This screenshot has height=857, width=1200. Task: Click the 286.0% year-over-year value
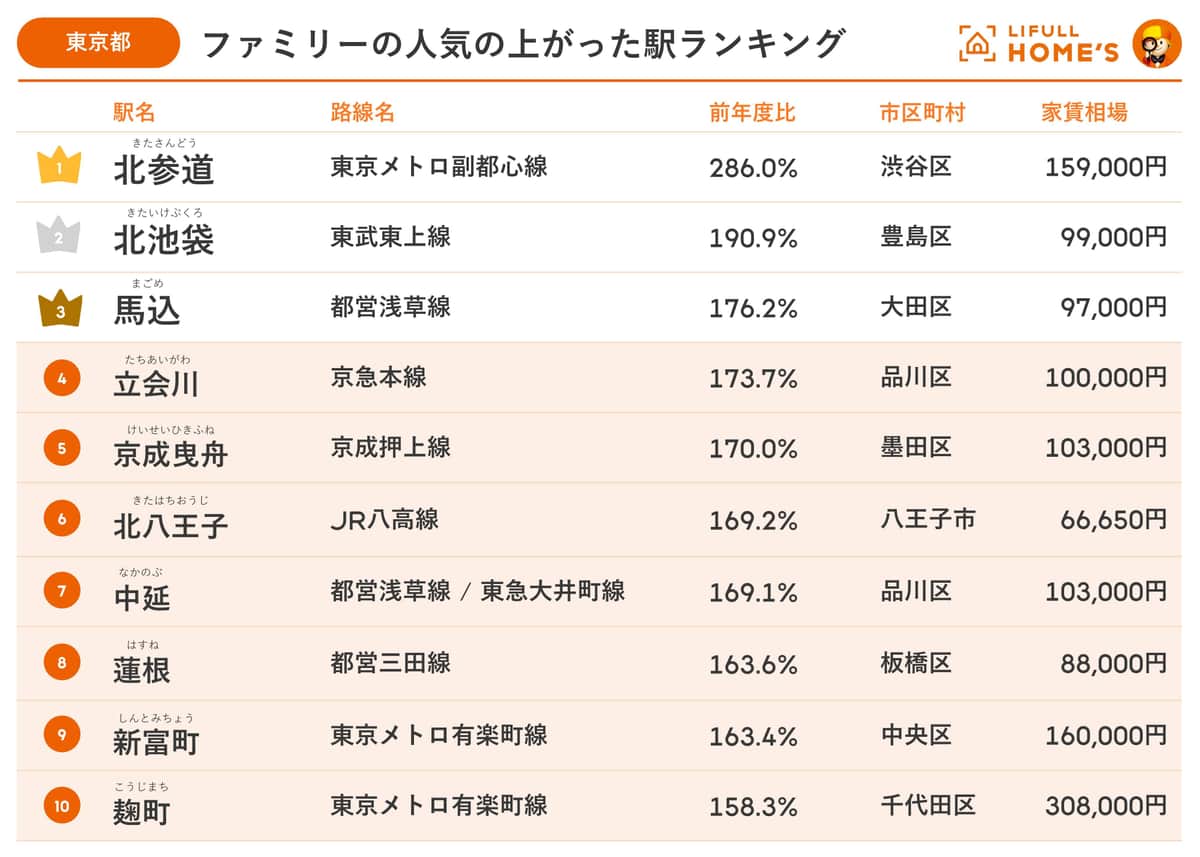click(x=753, y=168)
